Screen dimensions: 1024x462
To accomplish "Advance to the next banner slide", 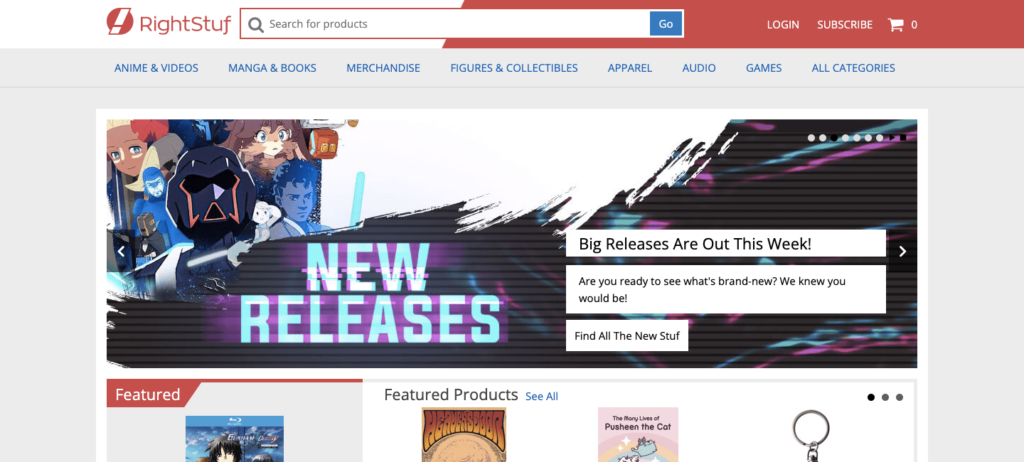I will click(x=903, y=251).
